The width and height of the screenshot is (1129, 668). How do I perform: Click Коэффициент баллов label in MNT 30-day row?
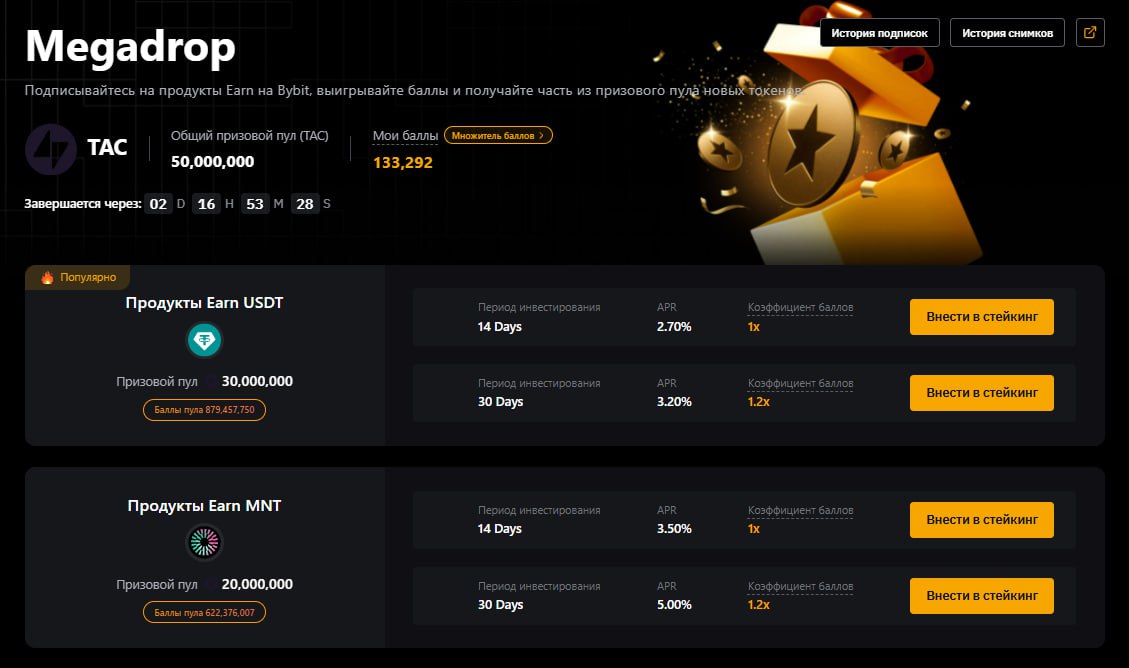800,587
